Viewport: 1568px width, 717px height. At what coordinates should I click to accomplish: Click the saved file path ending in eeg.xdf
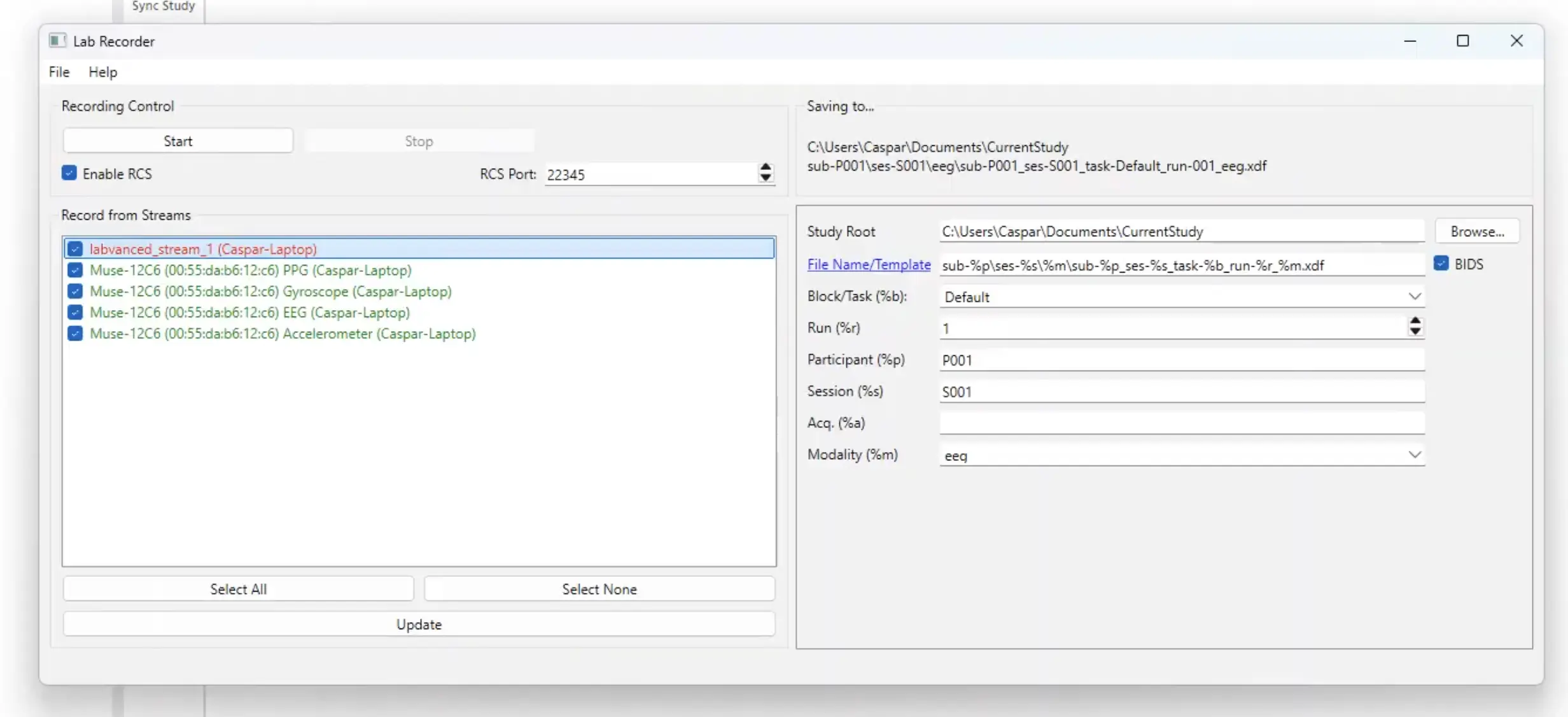tap(1037, 166)
